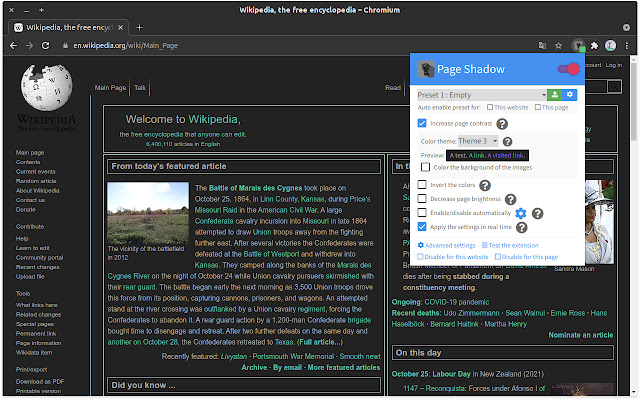The height and width of the screenshot is (400, 640).
Task: Click Nominate an article link
Action: pyautogui.click(x=580, y=335)
